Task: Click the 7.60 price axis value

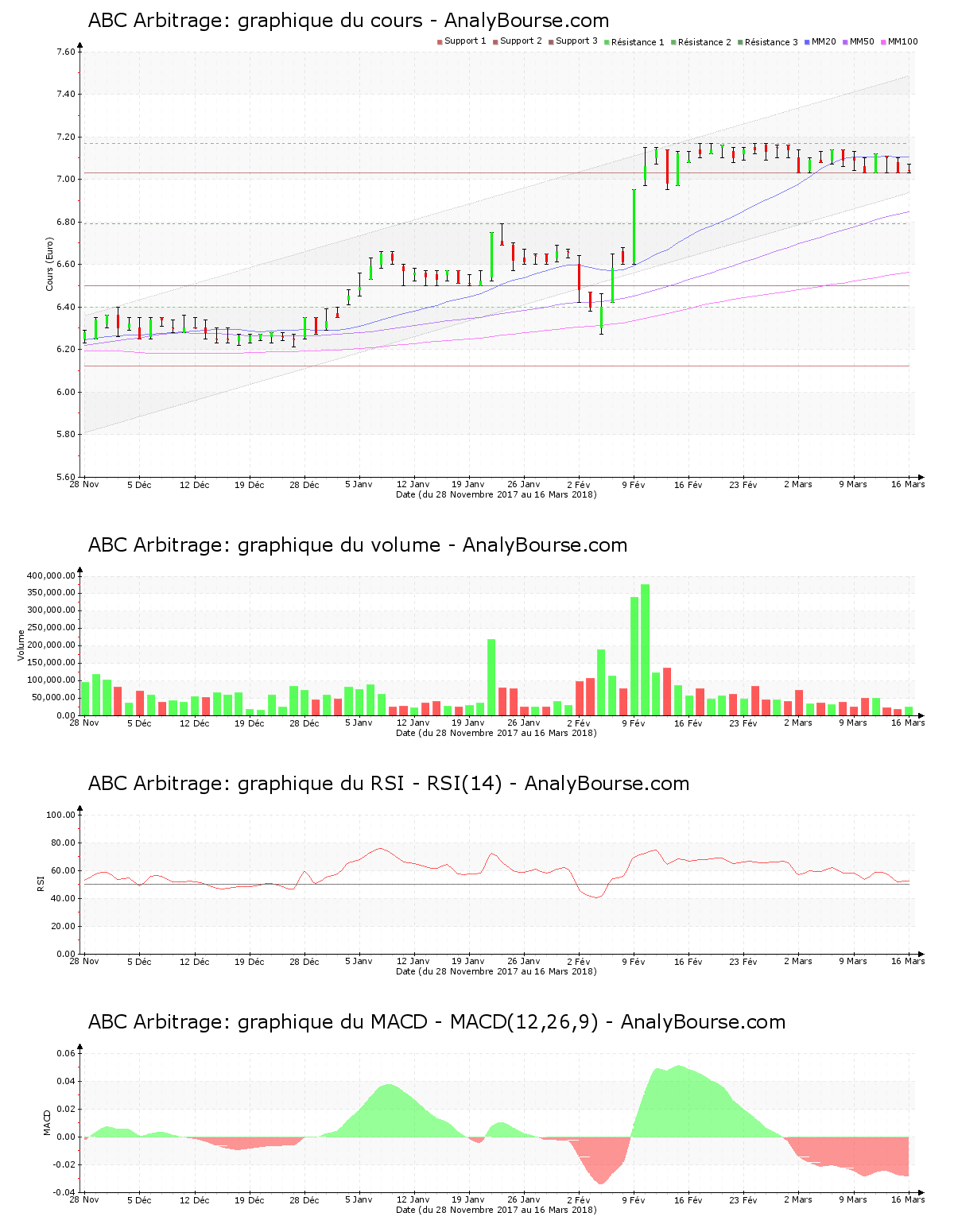Action: [66, 52]
